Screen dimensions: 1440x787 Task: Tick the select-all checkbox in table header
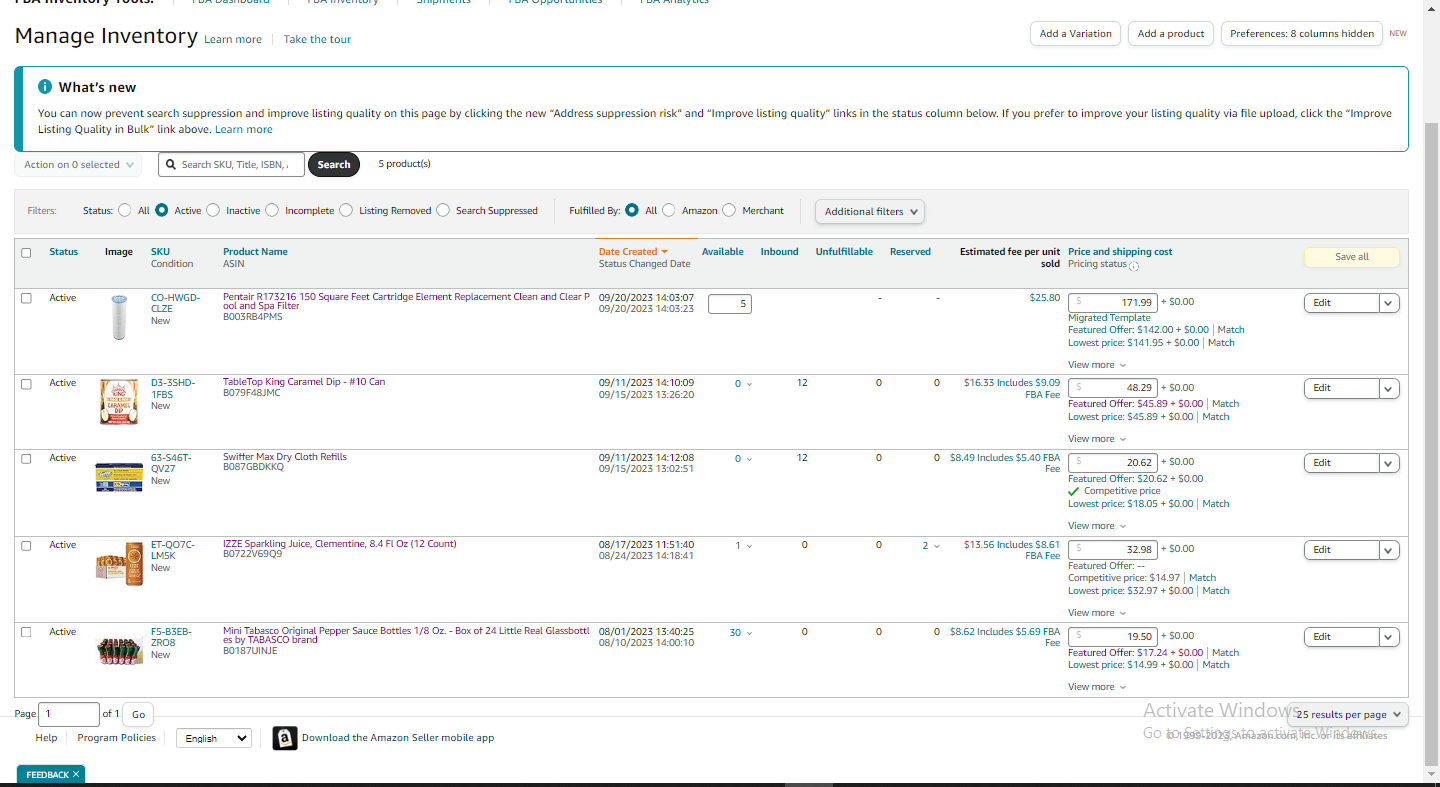coord(26,253)
